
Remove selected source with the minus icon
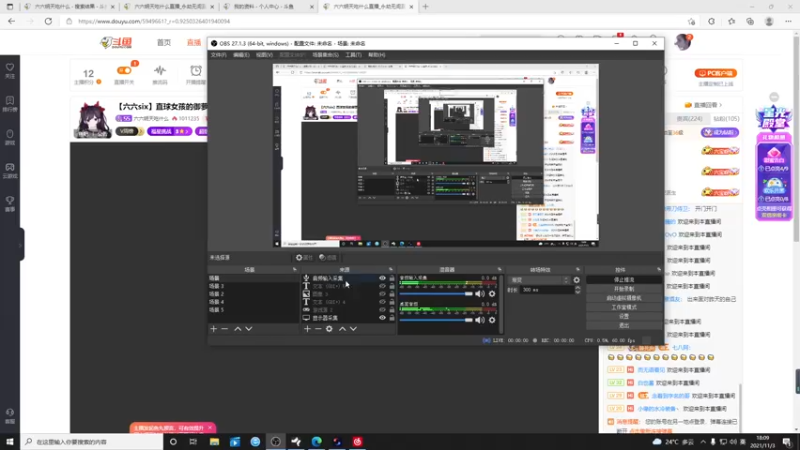click(x=318, y=329)
